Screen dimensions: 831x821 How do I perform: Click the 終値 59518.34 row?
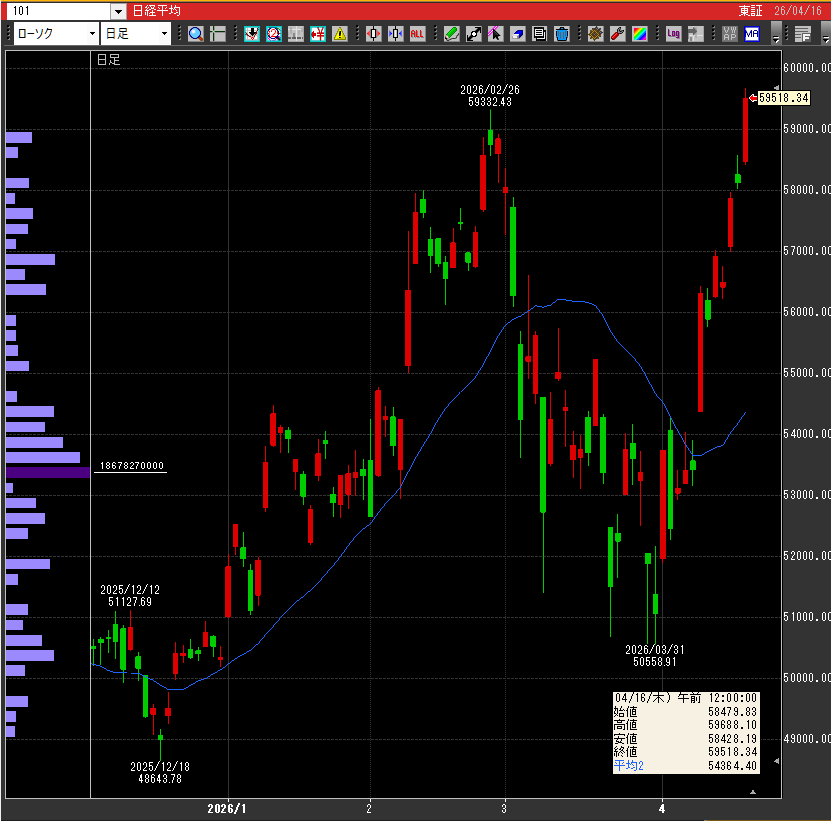[x=686, y=752]
